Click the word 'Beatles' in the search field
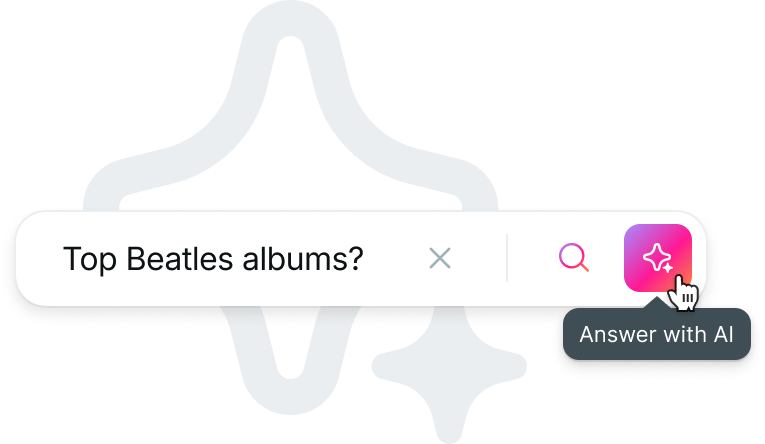This screenshot has width=765, height=444. (180, 259)
